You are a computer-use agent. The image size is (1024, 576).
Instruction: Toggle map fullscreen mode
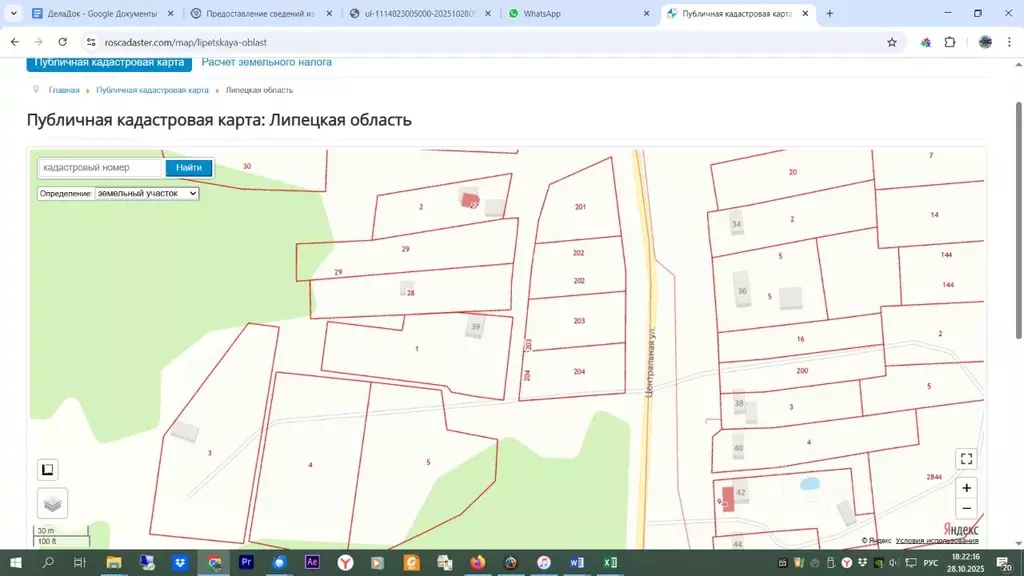click(966, 459)
